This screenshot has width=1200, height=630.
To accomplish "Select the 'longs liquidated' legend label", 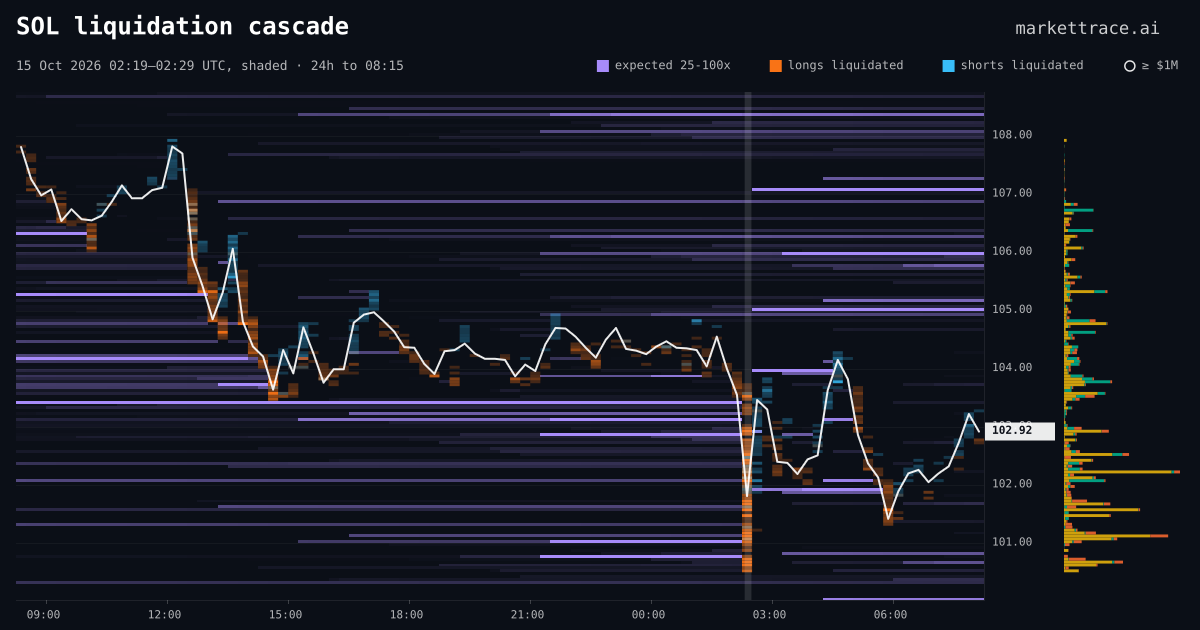I will point(845,65).
